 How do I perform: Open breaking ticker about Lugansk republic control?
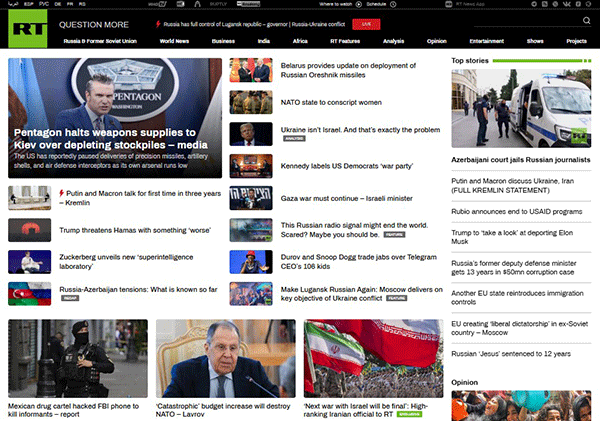(x=254, y=24)
